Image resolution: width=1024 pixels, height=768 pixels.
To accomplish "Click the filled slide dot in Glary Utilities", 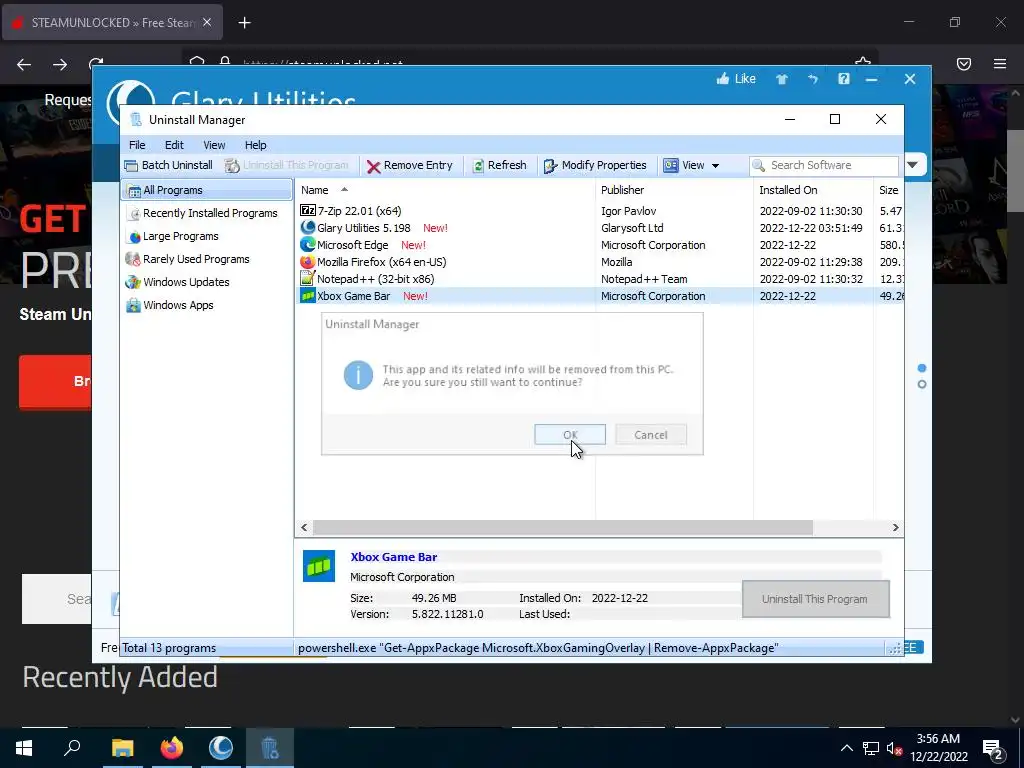I will click(921, 368).
